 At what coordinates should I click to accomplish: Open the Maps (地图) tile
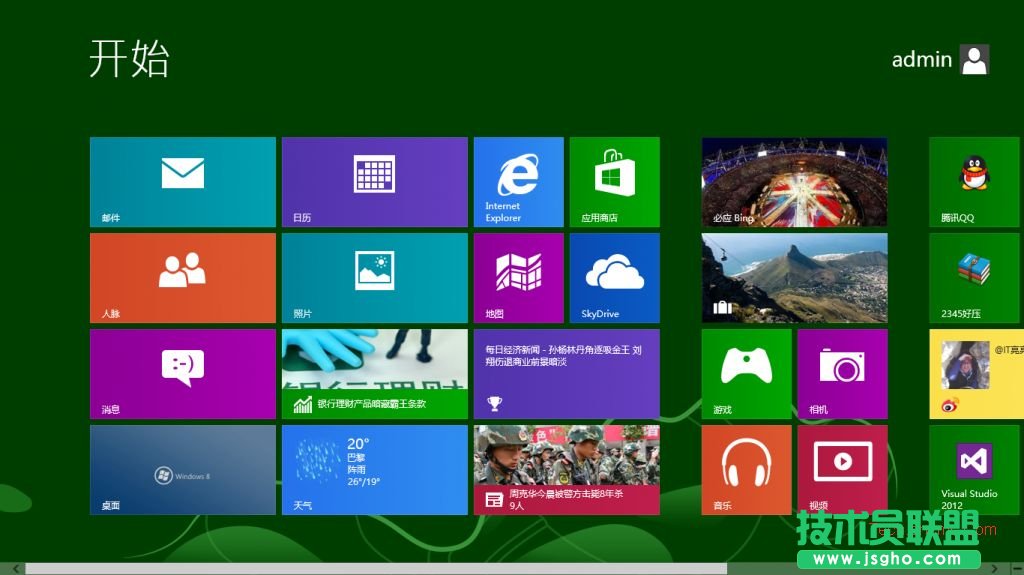pos(518,278)
